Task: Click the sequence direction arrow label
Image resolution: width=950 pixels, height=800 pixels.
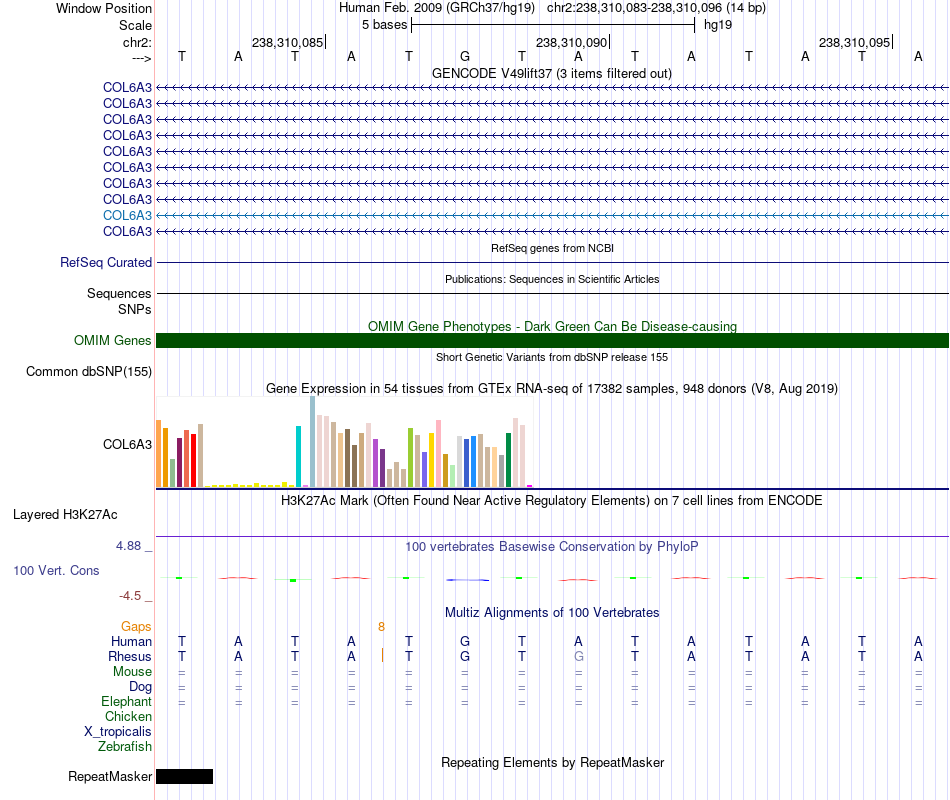Action: (141, 59)
